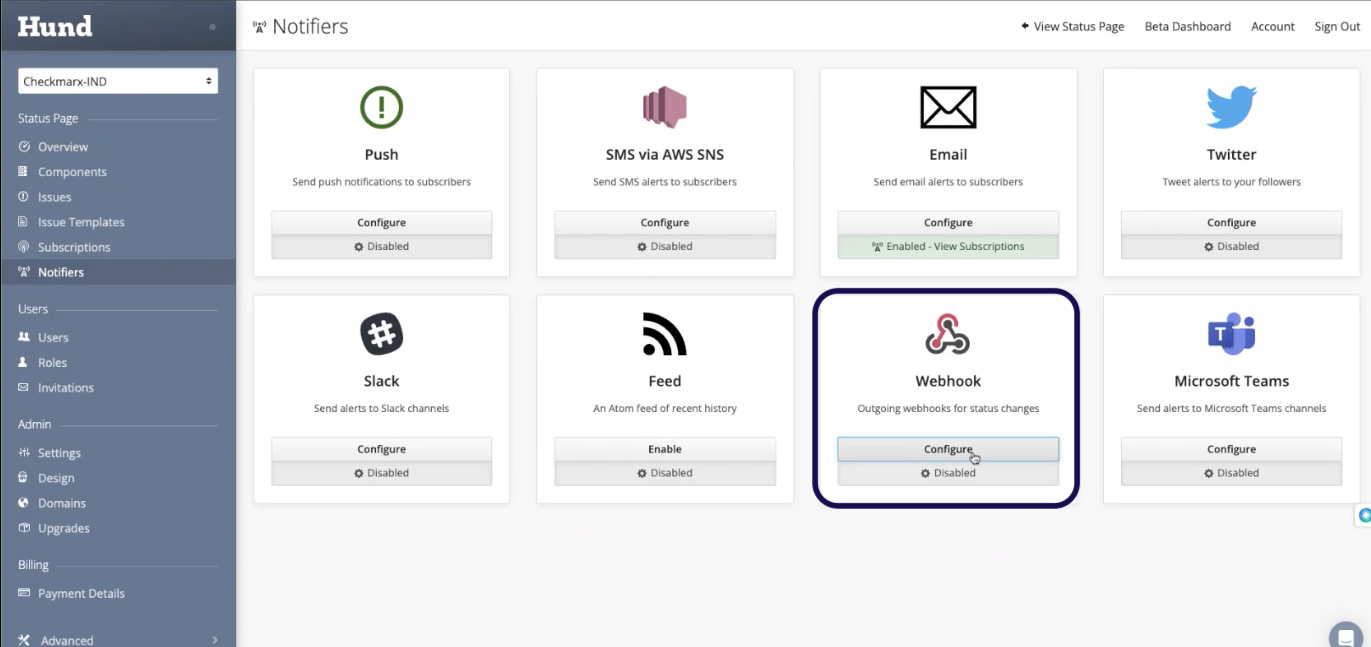The image size is (1371, 647).
Task: Toggle Disabled status on SMS card
Action: (x=665, y=246)
